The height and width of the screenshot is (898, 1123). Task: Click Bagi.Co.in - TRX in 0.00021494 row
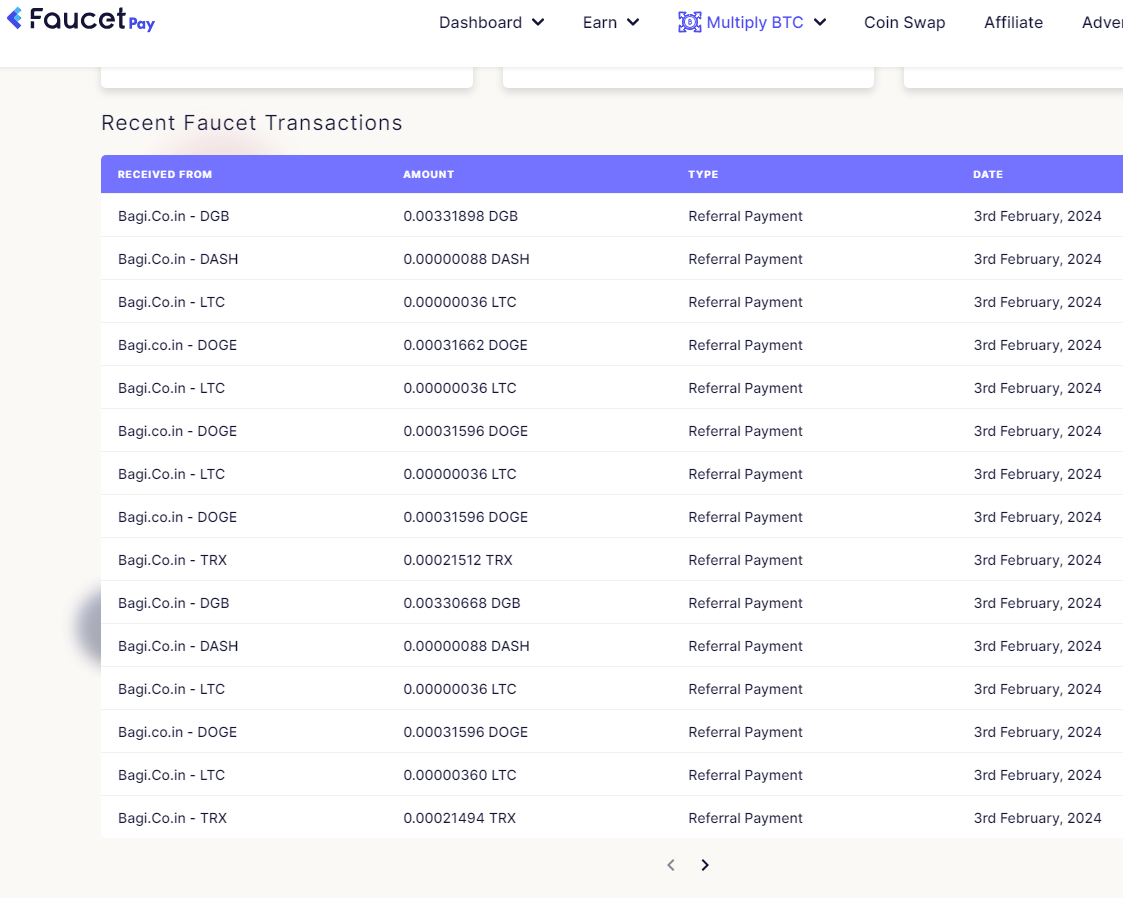[x=173, y=818]
